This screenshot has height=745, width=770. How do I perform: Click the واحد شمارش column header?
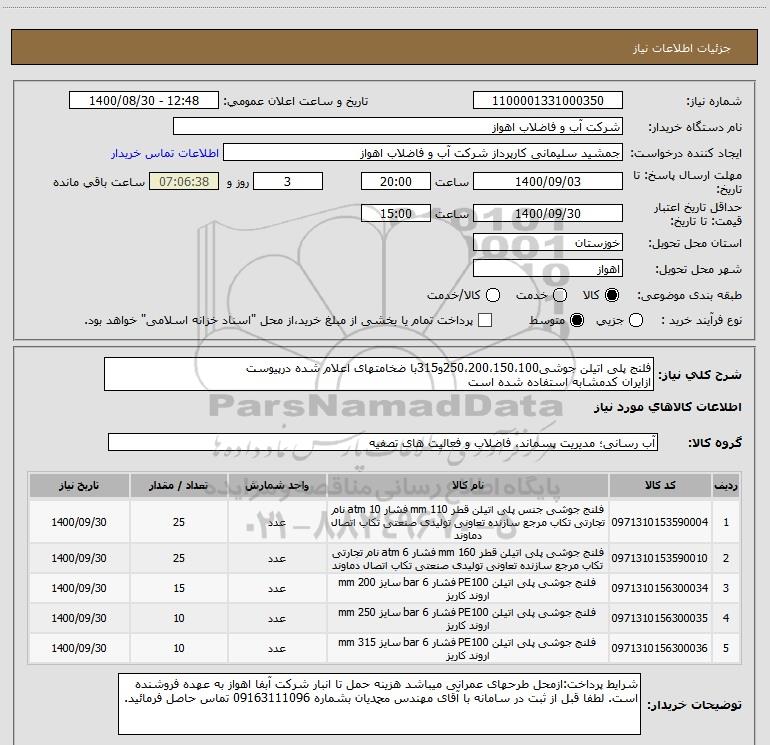coord(277,486)
